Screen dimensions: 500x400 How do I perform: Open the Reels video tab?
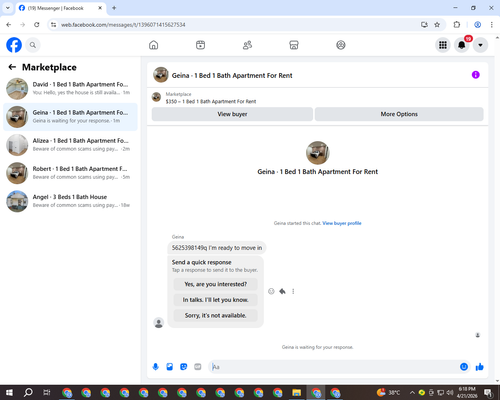(x=200, y=45)
